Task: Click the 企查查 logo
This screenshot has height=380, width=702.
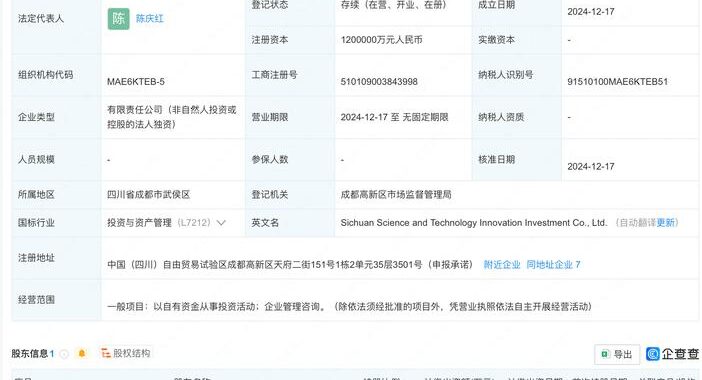Action: pos(672,354)
